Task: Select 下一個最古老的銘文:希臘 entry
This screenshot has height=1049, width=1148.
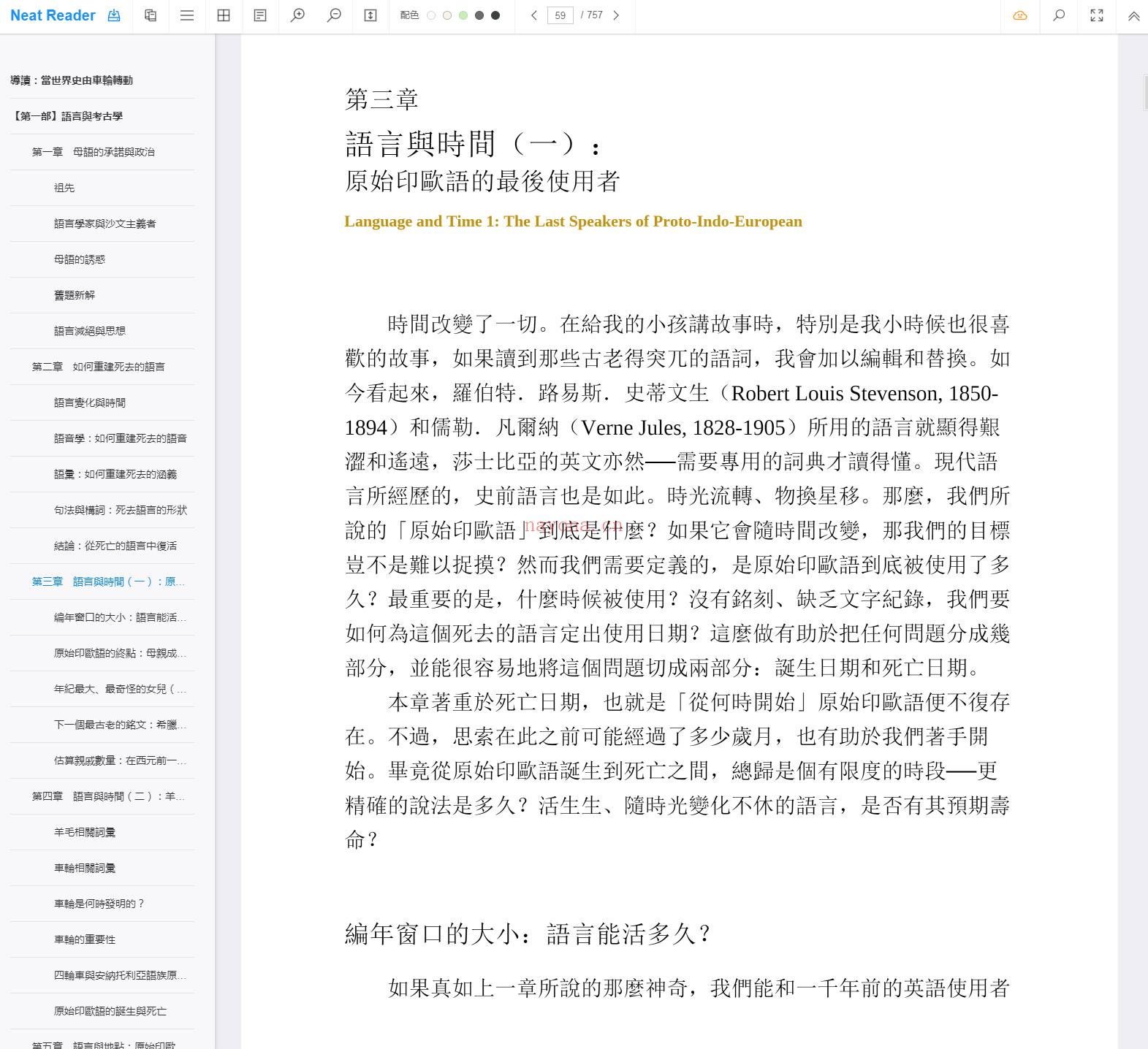Action: pos(120,725)
